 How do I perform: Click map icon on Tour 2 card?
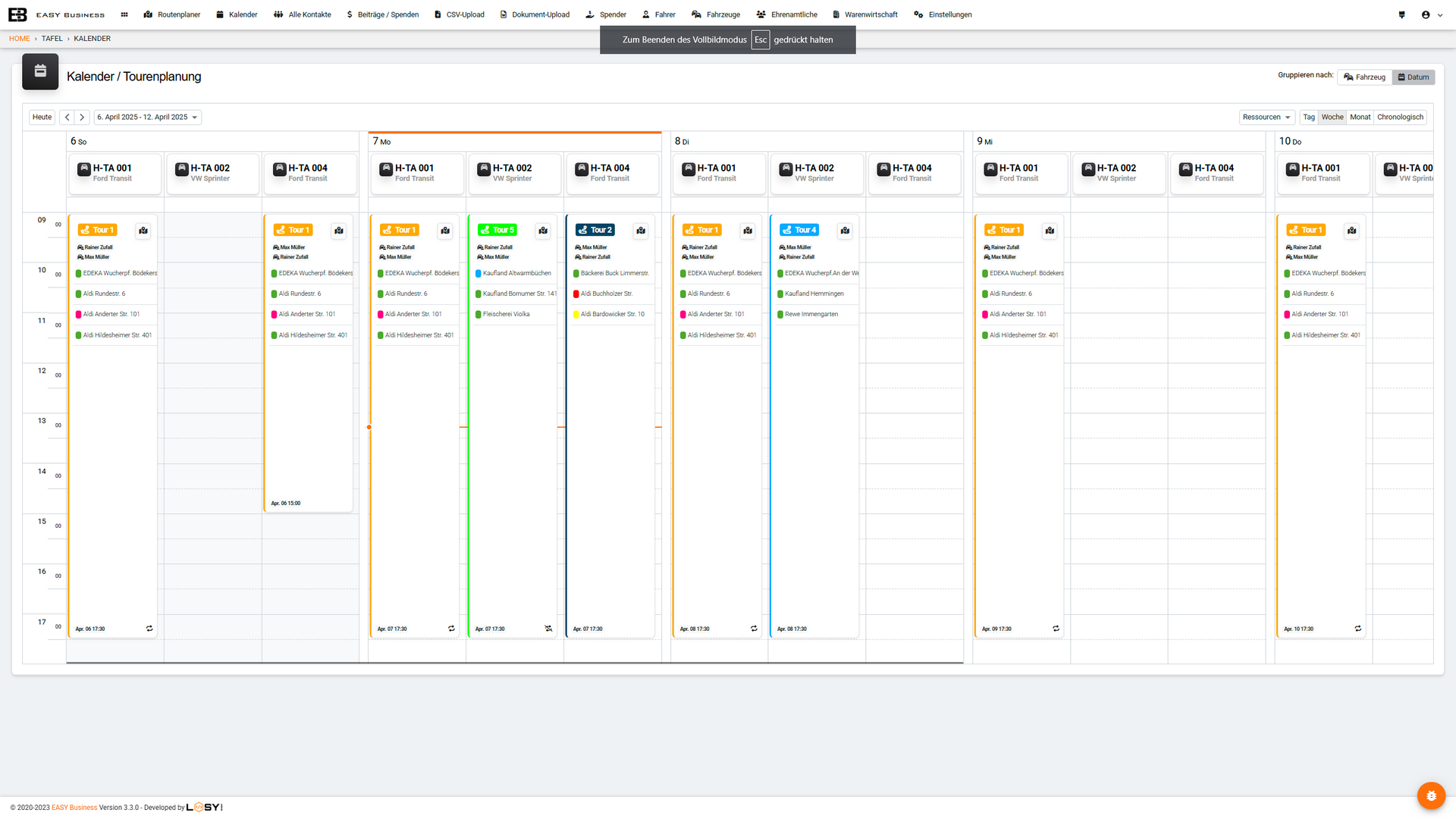641,231
